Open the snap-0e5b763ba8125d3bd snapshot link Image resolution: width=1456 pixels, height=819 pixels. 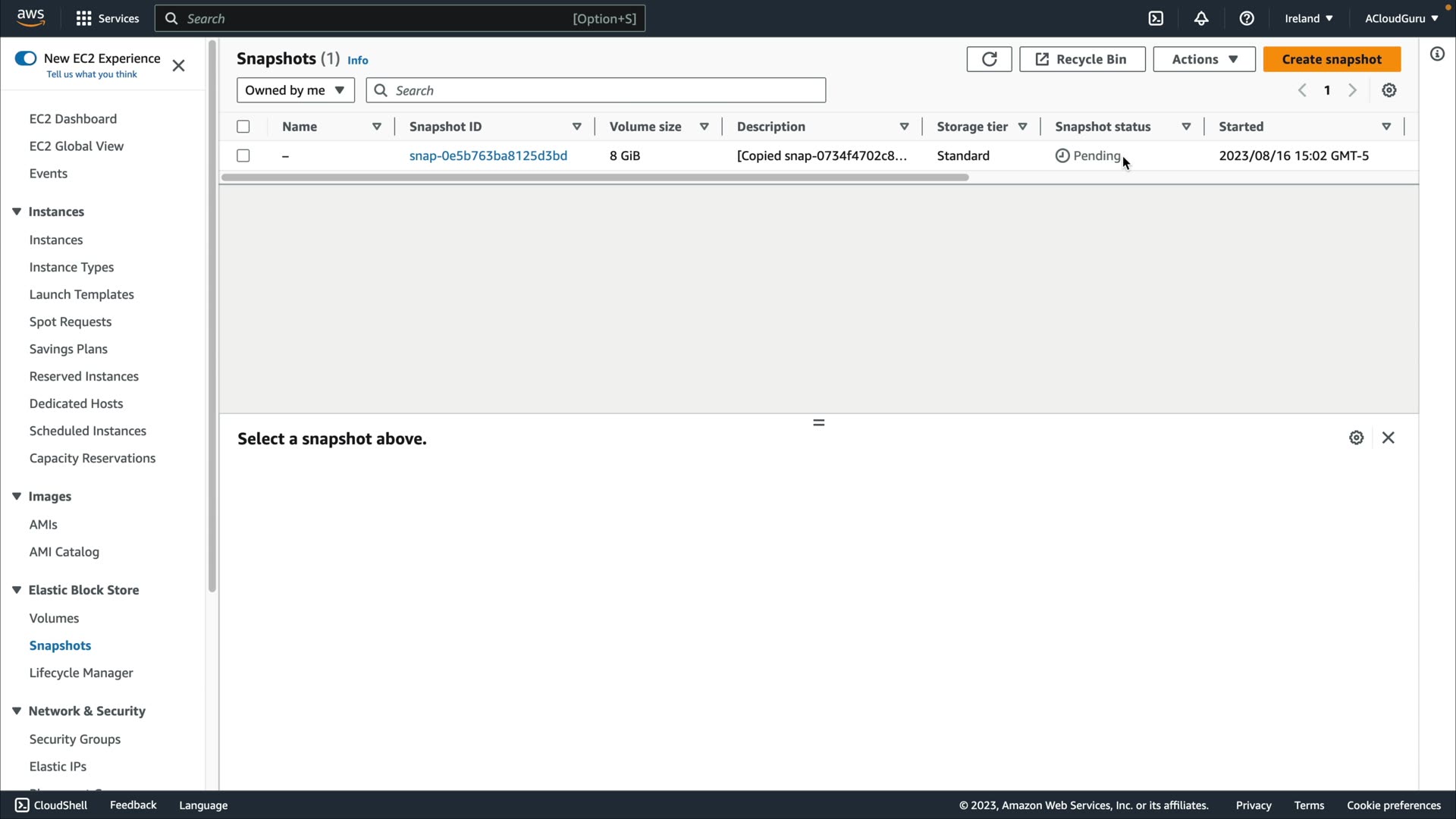point(488,155)
